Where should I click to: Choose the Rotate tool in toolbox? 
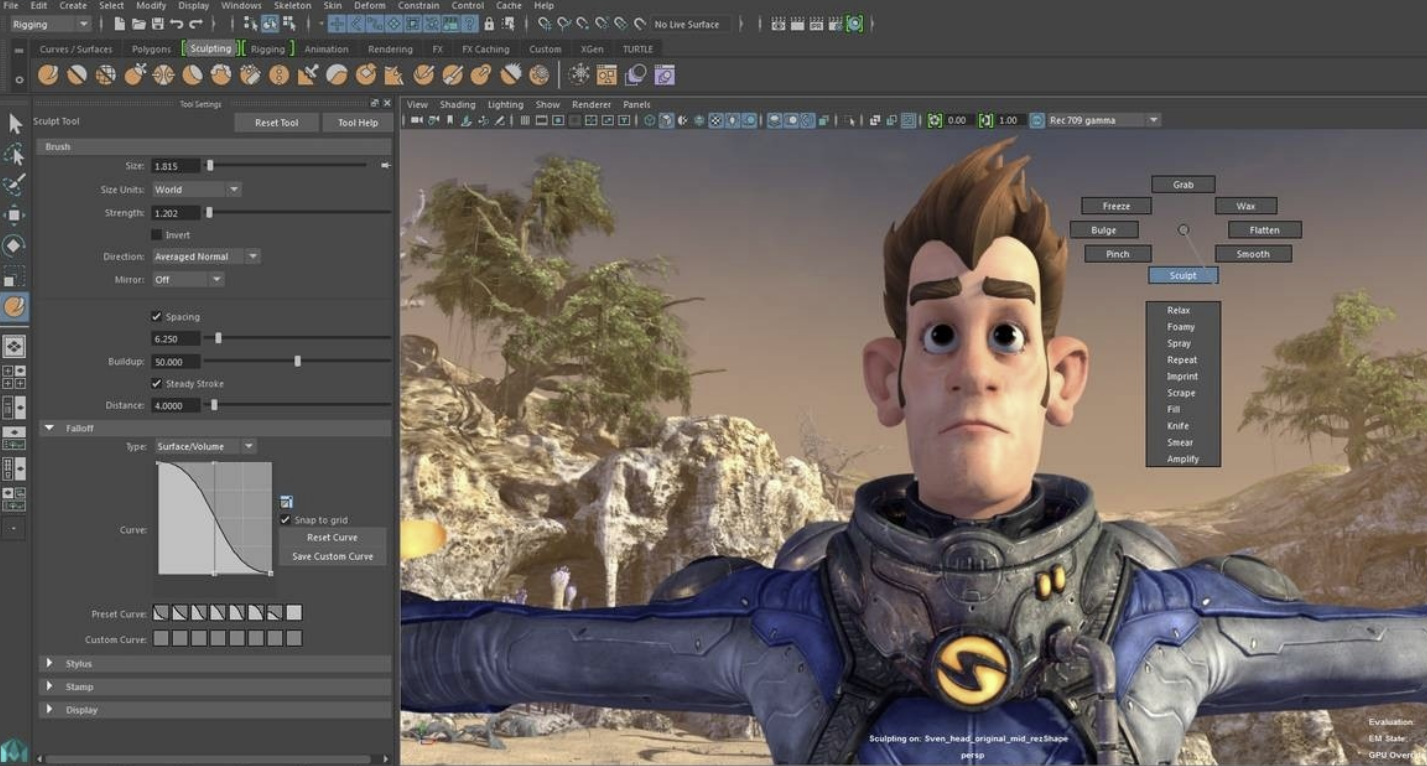coord(15,245)
